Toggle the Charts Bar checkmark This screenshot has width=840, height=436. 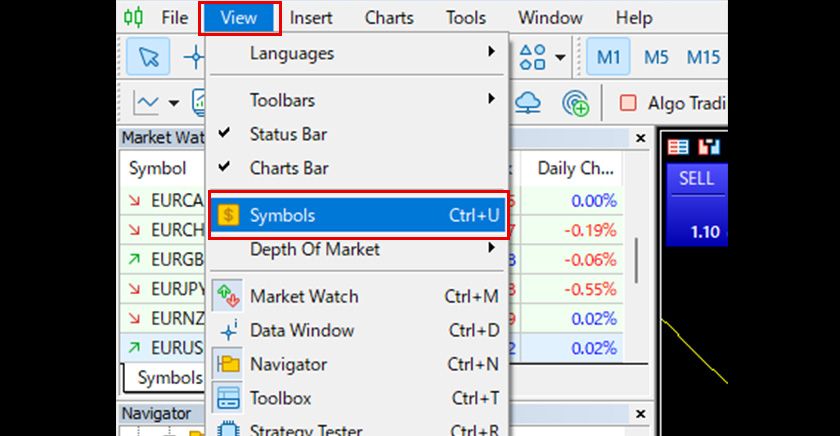[x=225, y=167]
